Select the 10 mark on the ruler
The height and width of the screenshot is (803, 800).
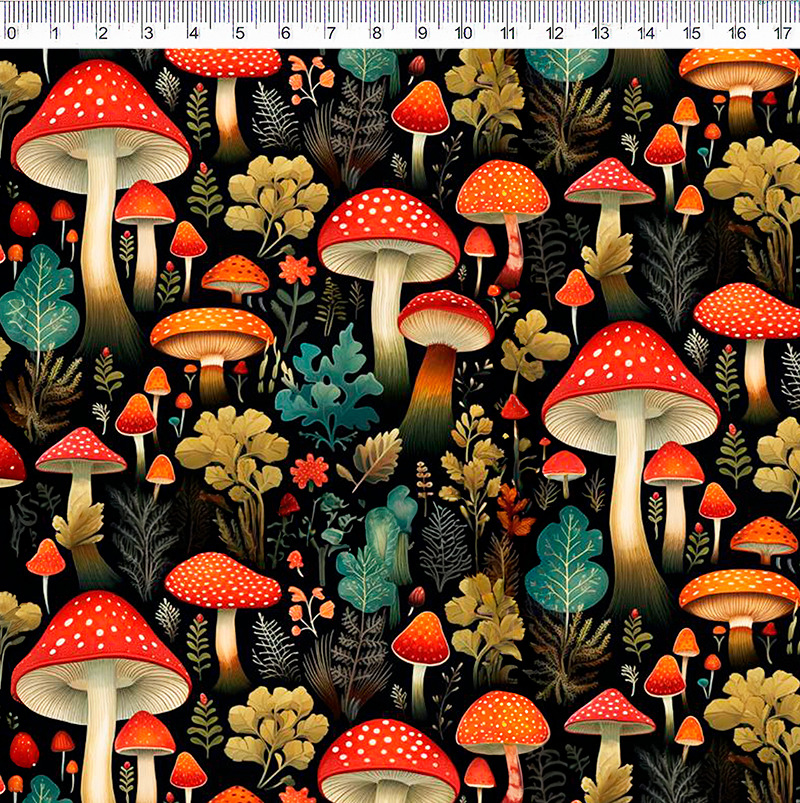tap(465, 34)
